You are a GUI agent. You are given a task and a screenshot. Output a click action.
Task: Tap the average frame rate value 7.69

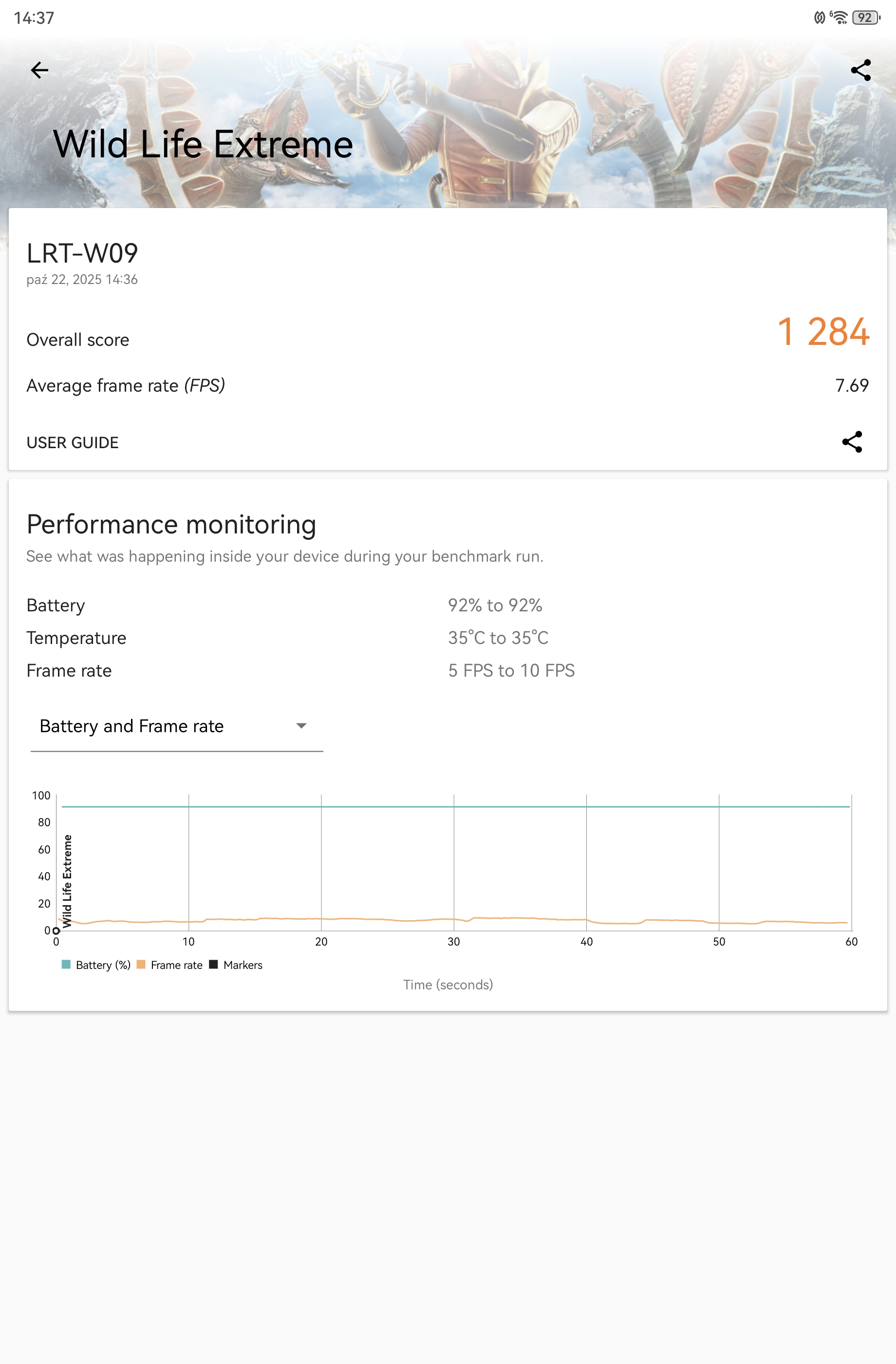pos(851,385)
